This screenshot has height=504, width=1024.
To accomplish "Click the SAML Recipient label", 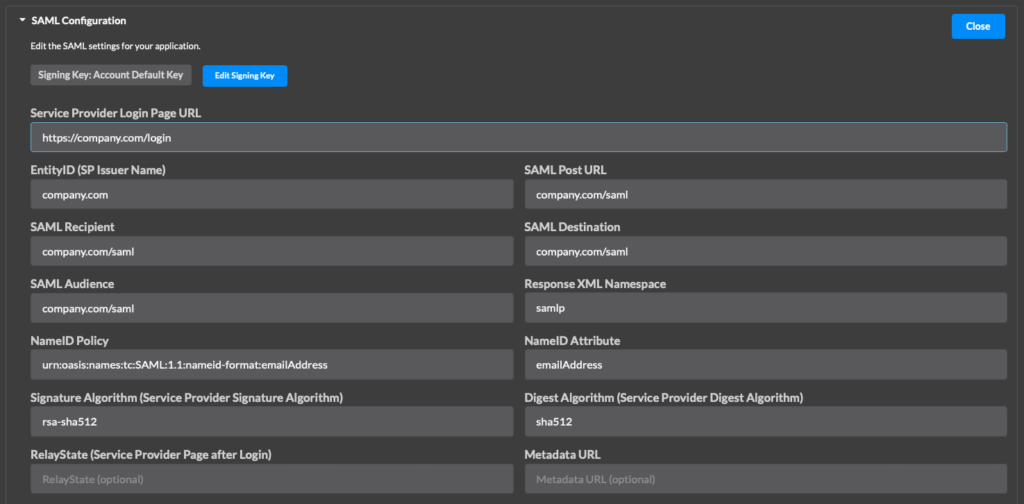I will tap(72, 227).
